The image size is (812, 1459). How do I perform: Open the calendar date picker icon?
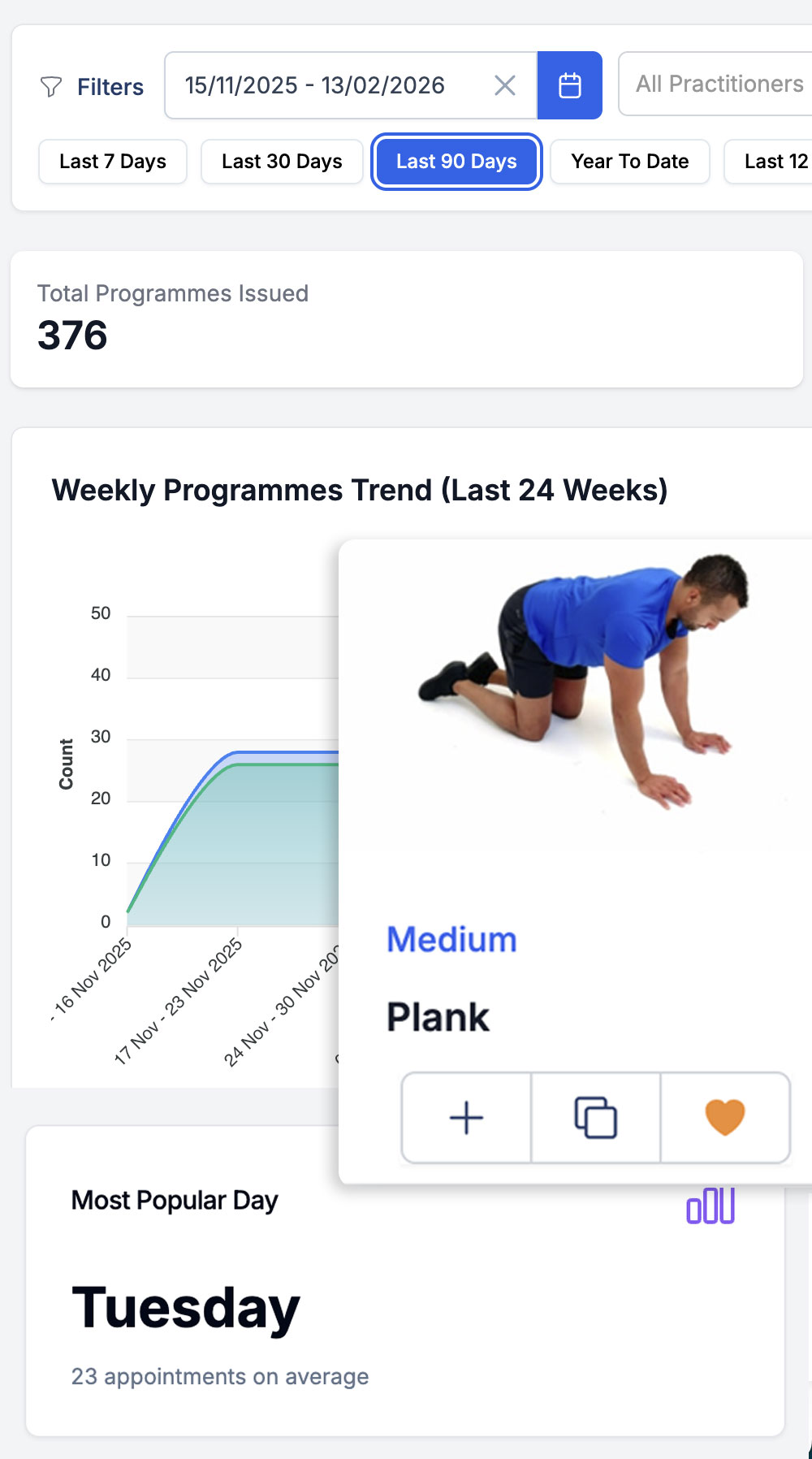pyautogui.click(x=569, y=84)
